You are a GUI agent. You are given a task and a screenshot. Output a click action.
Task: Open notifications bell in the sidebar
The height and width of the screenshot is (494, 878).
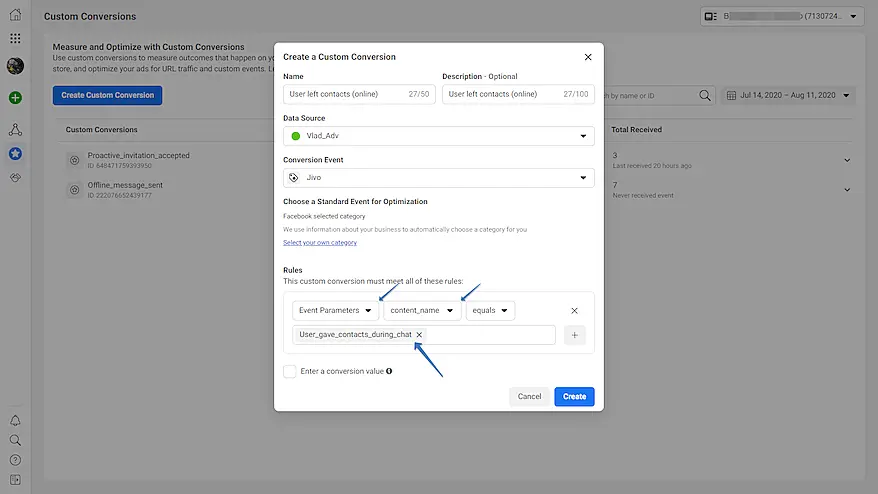point(15,421)
